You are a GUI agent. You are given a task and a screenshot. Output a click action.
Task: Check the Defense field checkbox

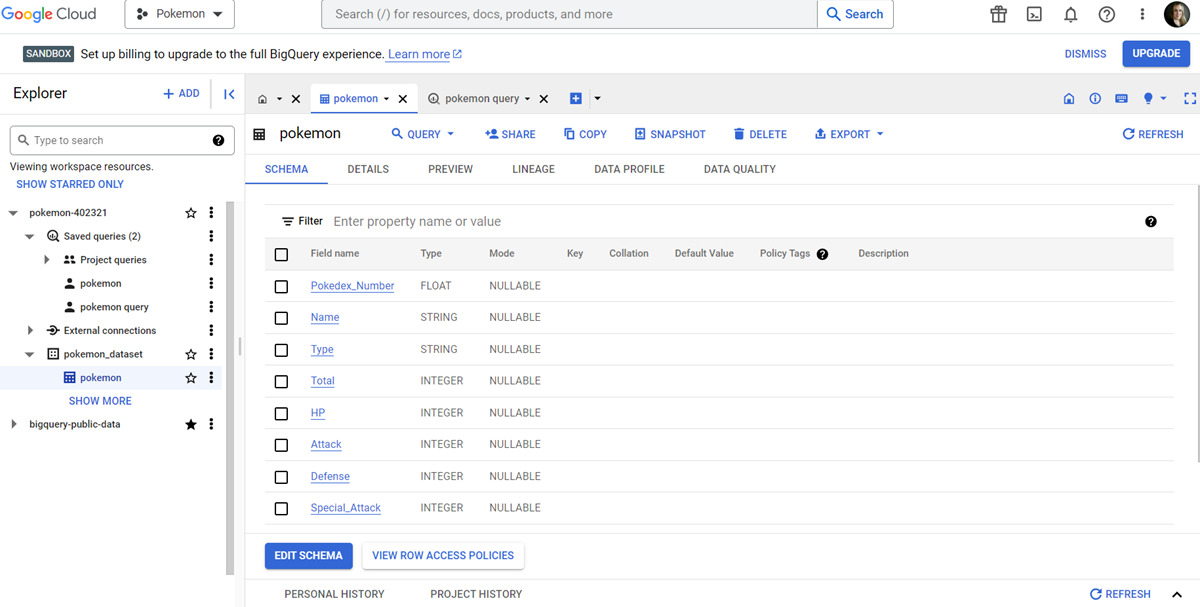click(x=281, y=477)
